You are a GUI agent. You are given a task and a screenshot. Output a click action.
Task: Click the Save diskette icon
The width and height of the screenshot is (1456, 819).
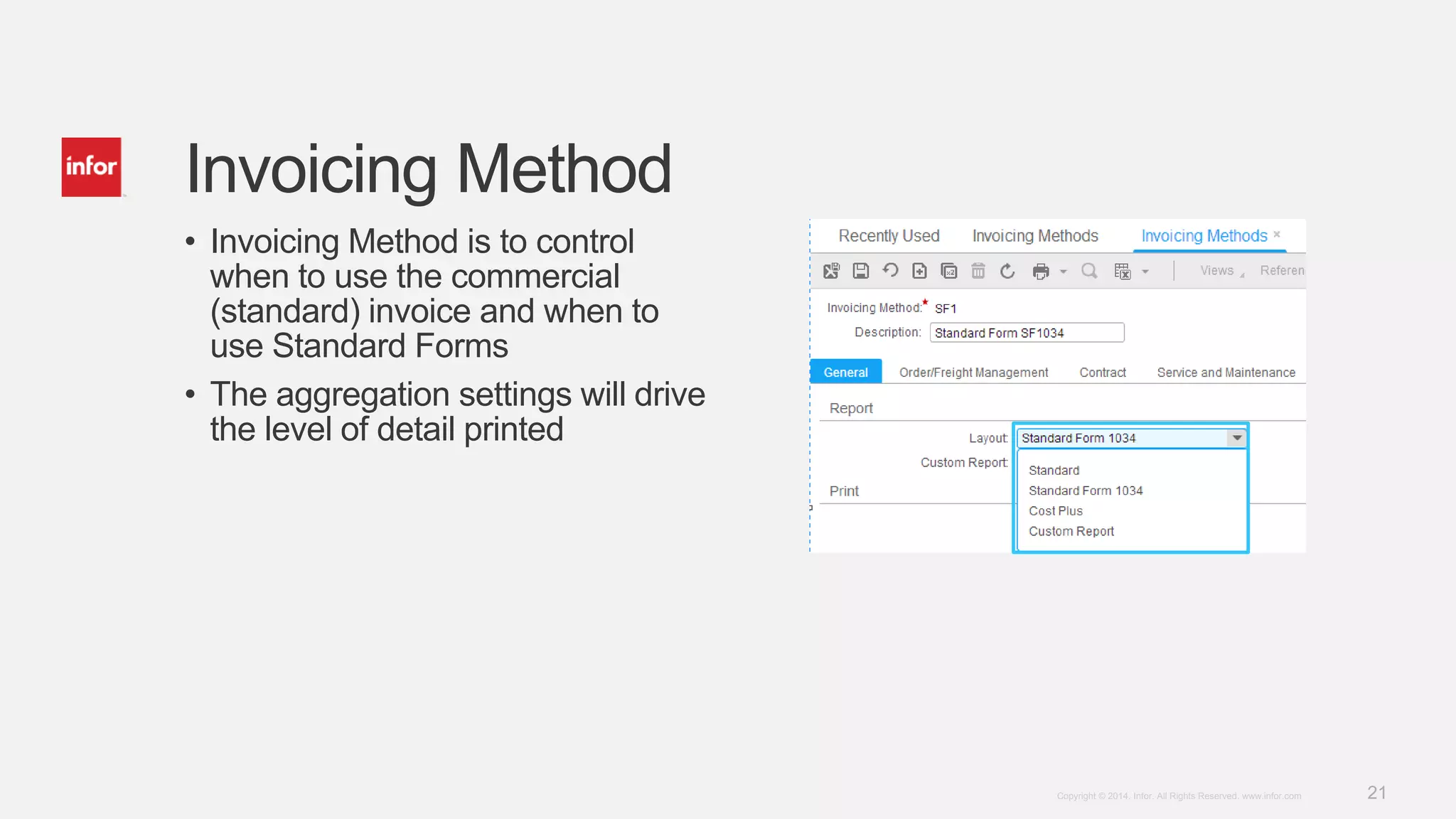[x=861, y=271]
